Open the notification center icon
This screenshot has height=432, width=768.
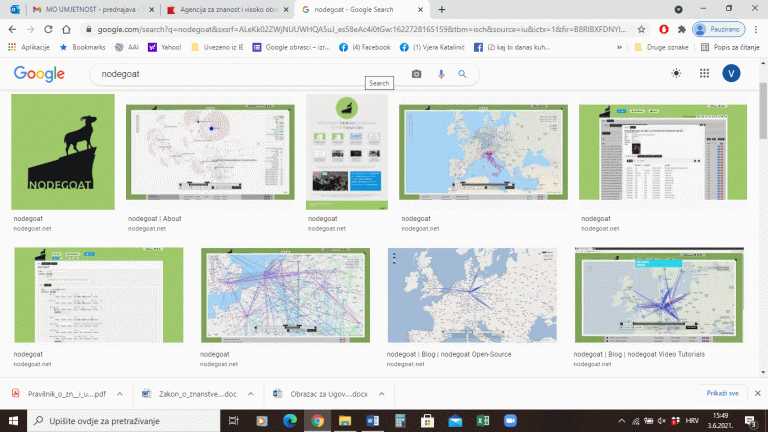click(751, 421)
